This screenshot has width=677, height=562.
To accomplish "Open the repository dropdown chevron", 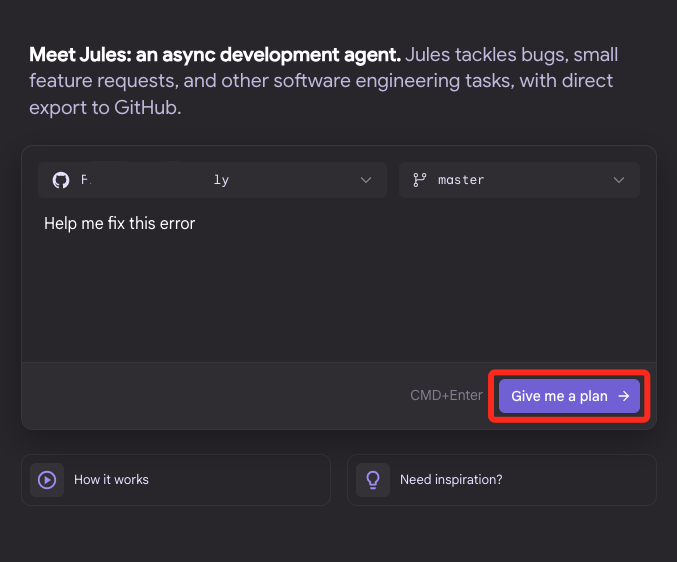I will pyautogui.click(x=366, y=180).
